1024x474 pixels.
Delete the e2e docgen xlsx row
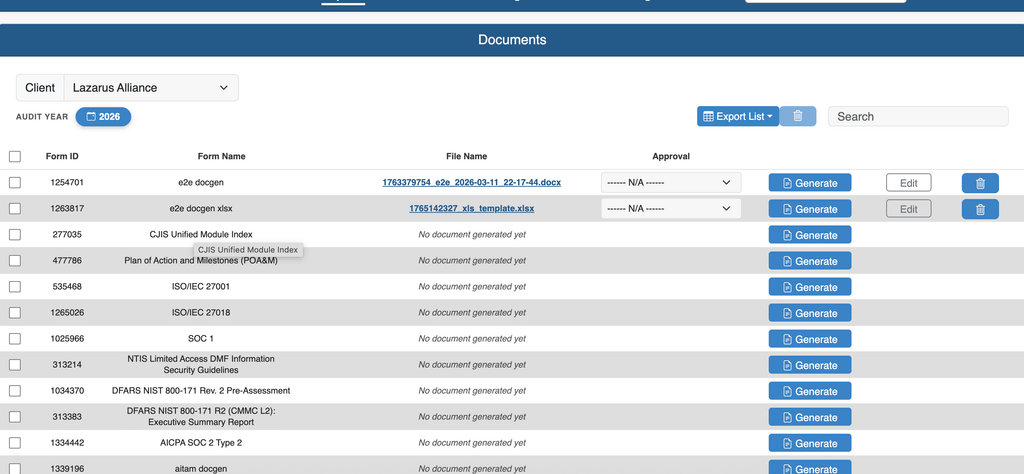pyautogui.click(x=980, y=209)
